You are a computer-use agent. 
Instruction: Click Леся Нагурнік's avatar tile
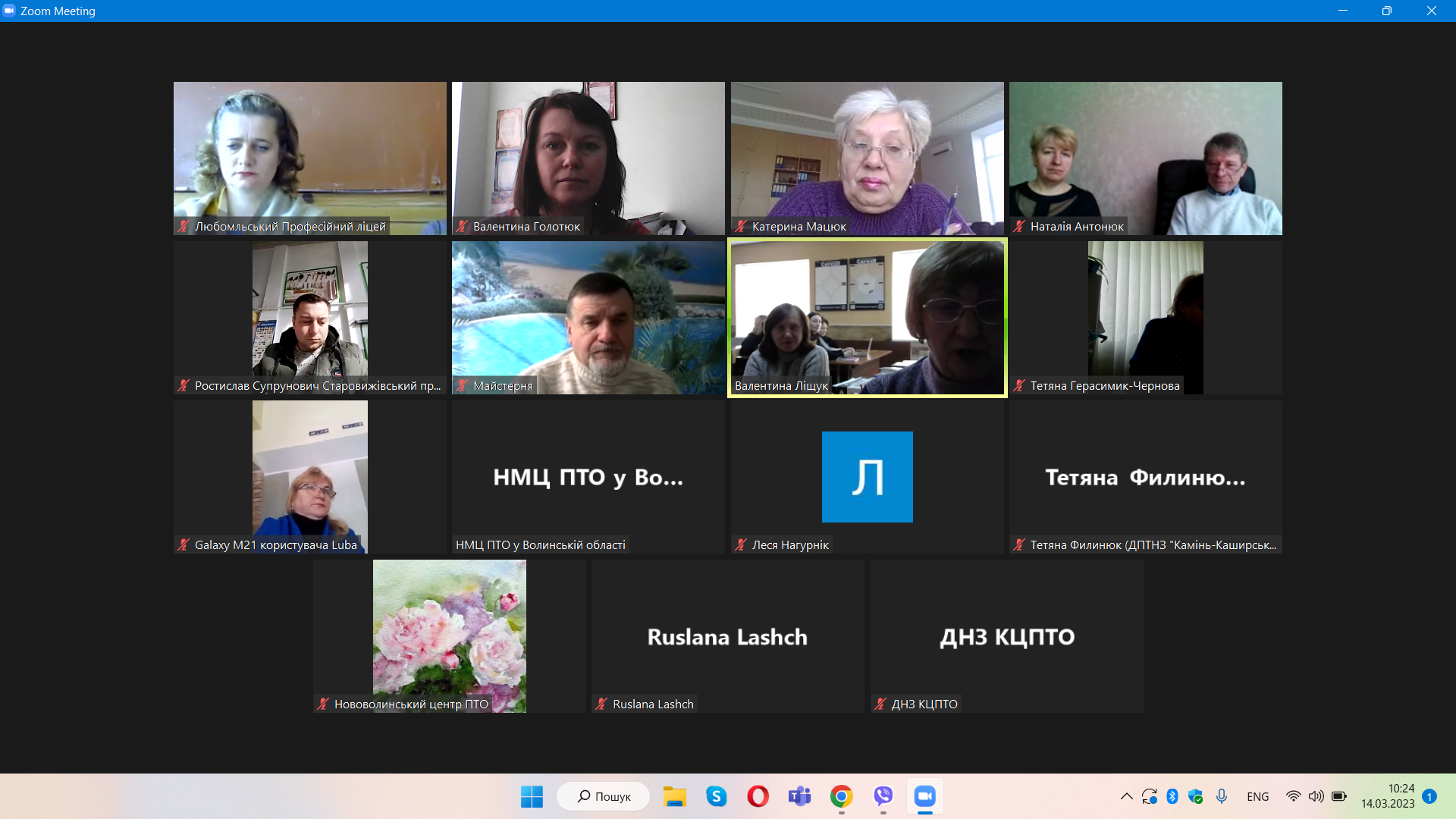click(x=867, y=476)
